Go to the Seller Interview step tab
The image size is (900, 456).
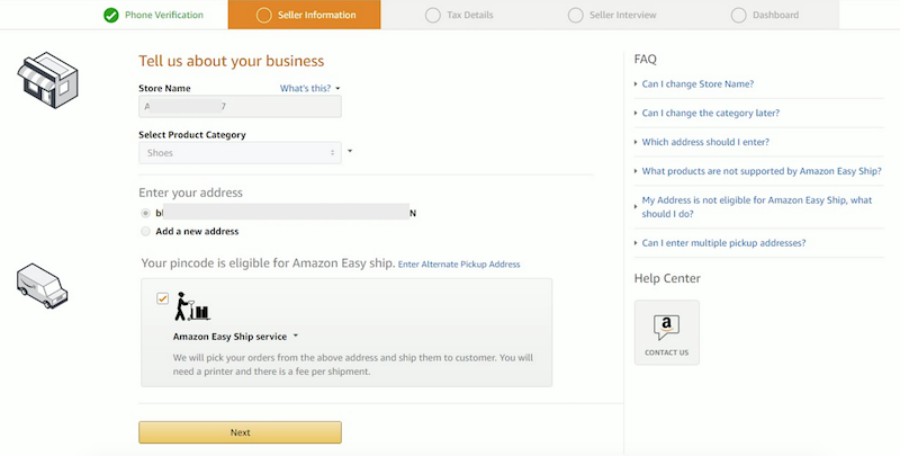coord(611,15)
